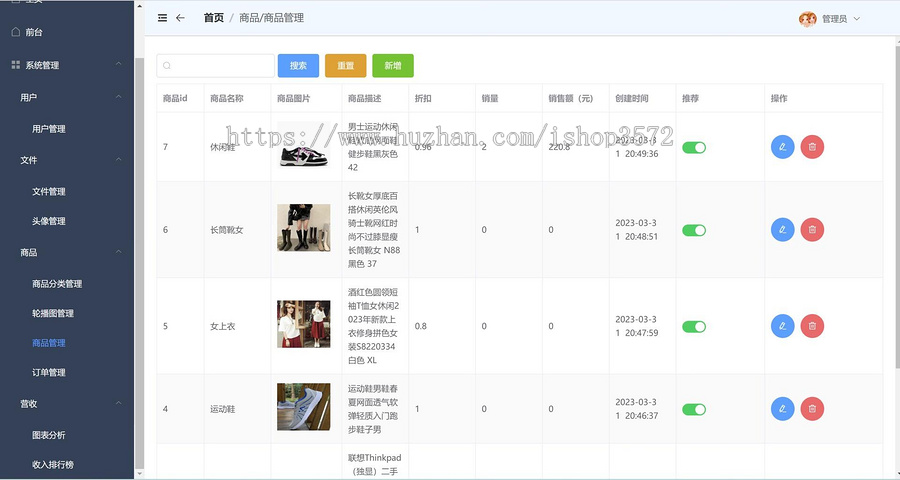Click the green 新增 button
The height and width of the screenshot is (480, 900).
[393, 65]
